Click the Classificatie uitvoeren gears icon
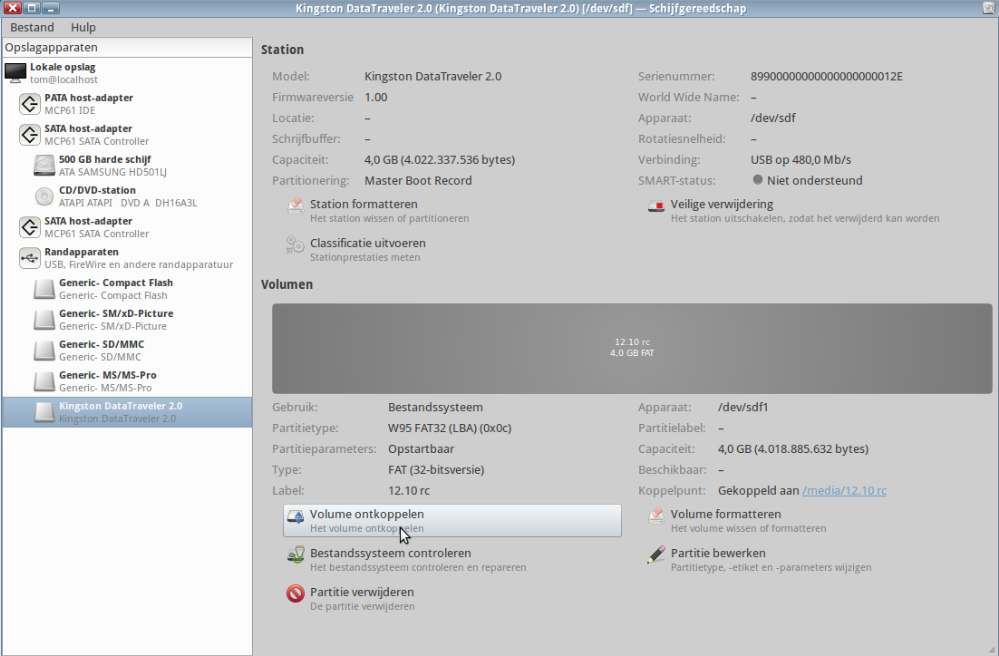 [295, 245]
